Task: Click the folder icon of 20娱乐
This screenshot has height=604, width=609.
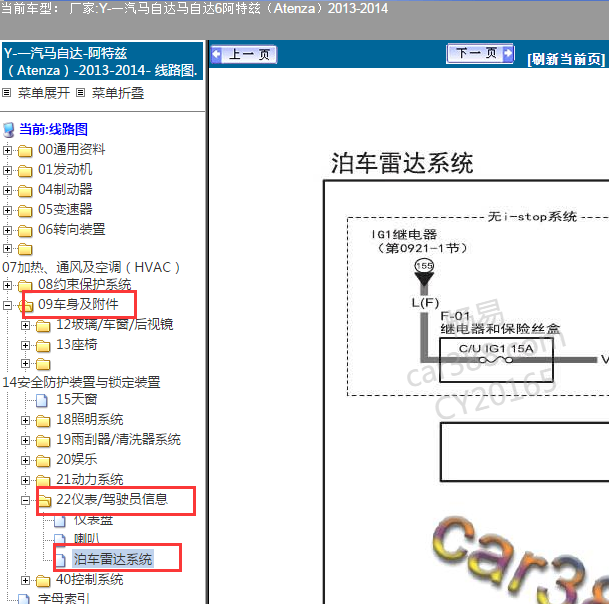Action: [x=43, y=461]
